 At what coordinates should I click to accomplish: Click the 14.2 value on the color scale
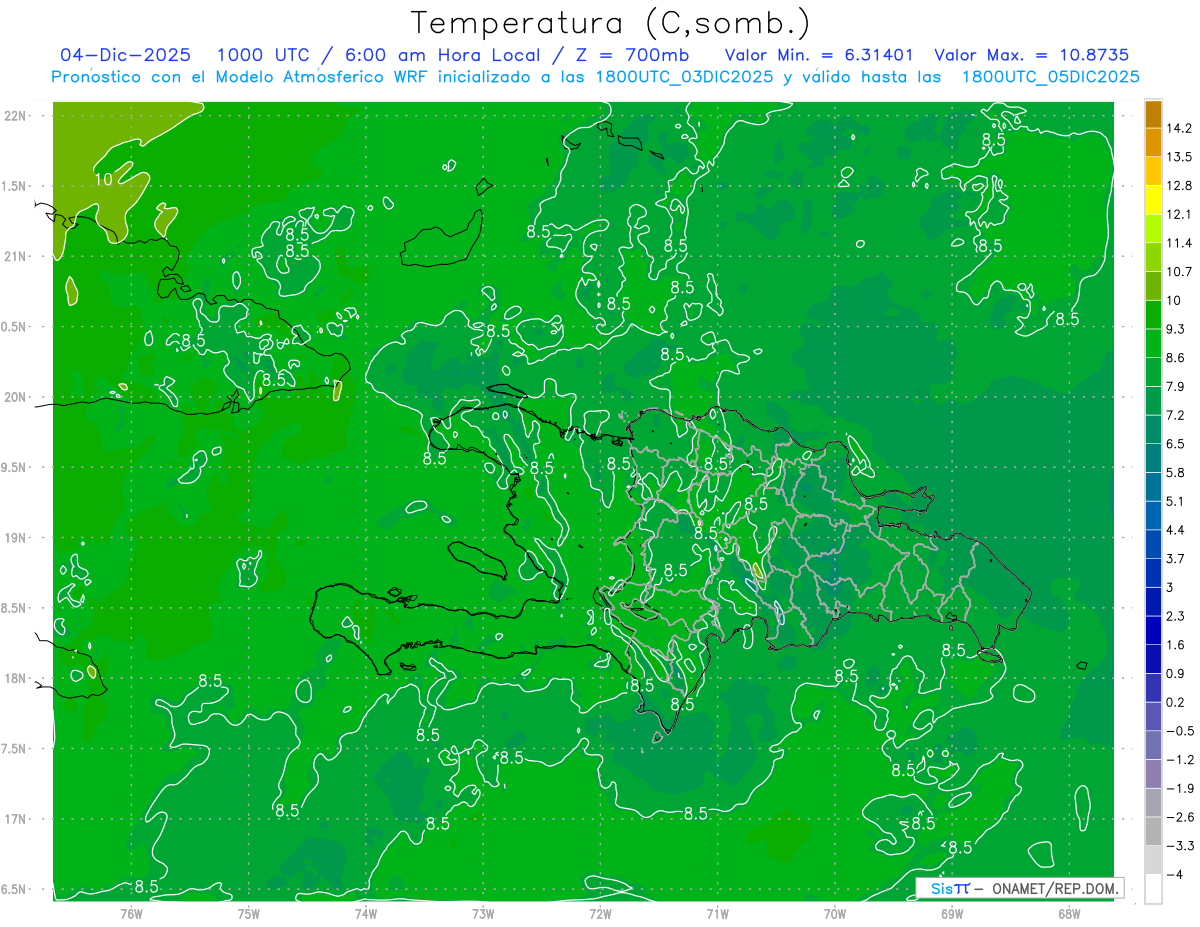tap(1178, 128)
